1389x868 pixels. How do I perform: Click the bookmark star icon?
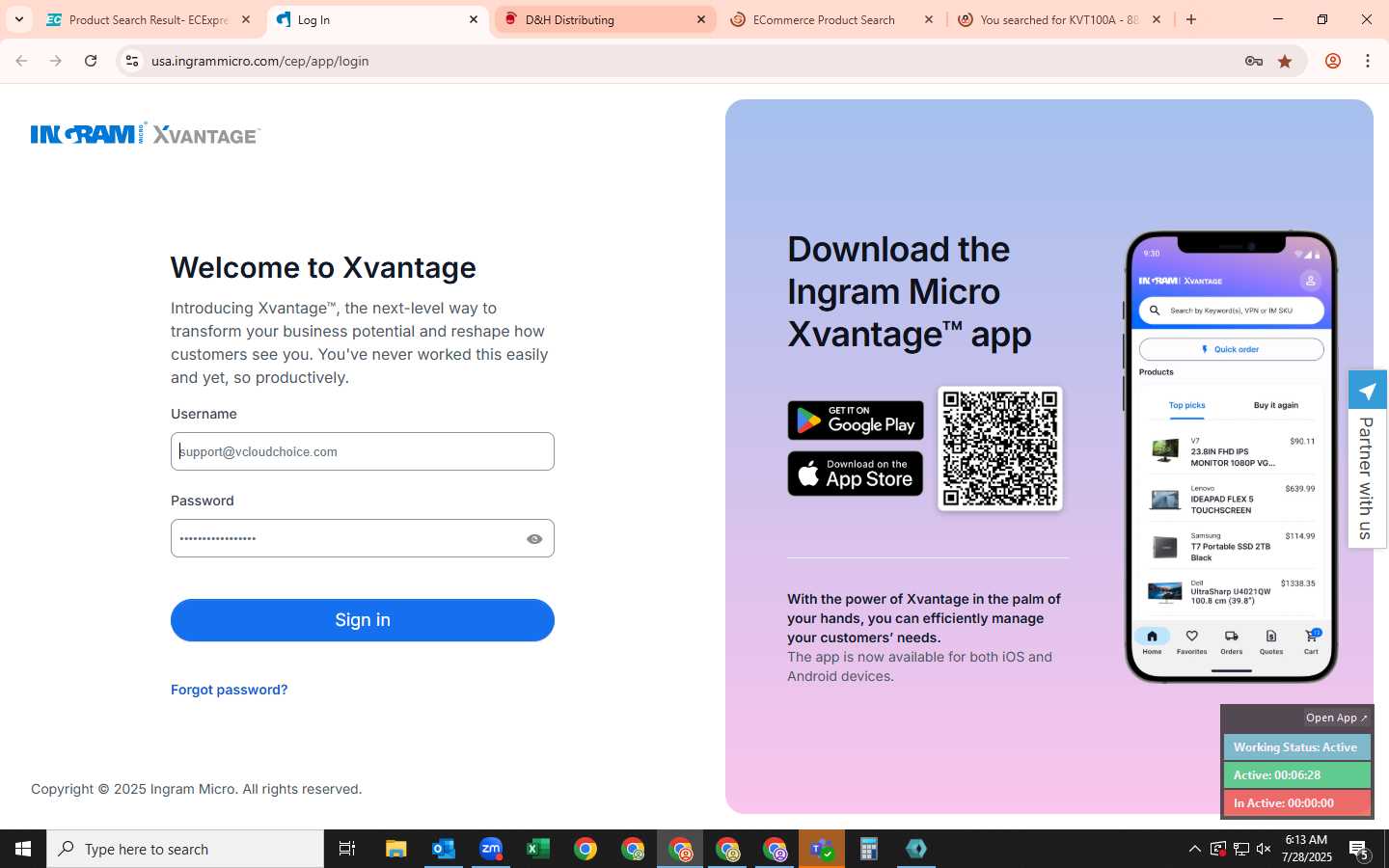click(x=1285, y=61)
